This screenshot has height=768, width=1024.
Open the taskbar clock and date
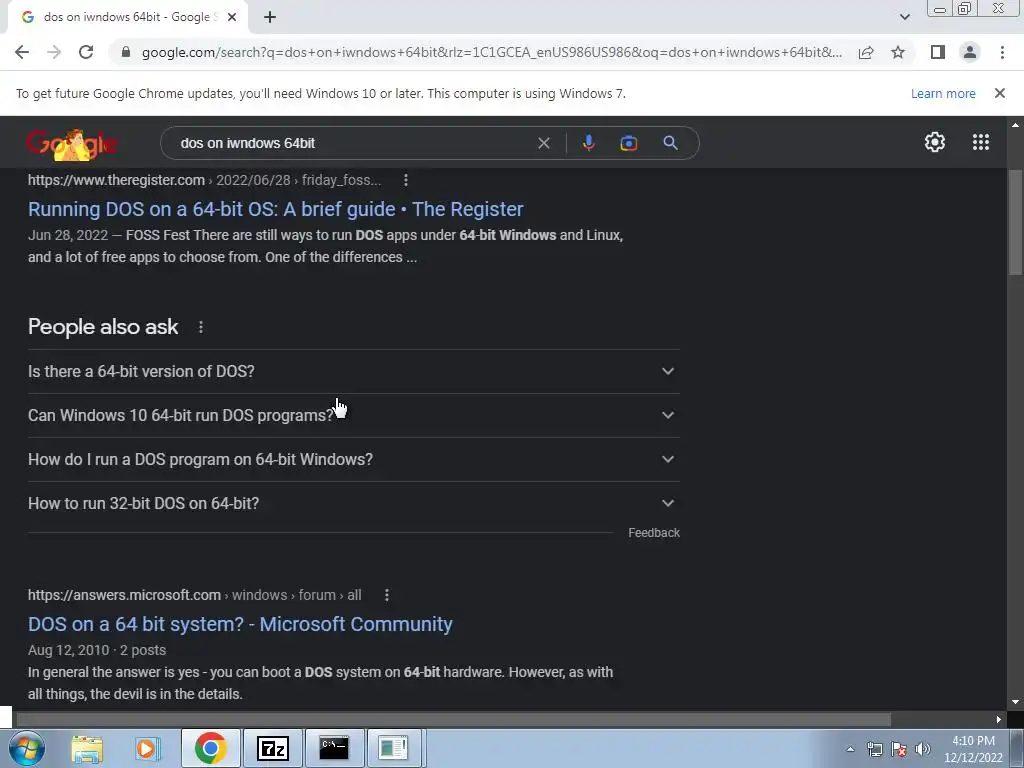coord(973,749)
